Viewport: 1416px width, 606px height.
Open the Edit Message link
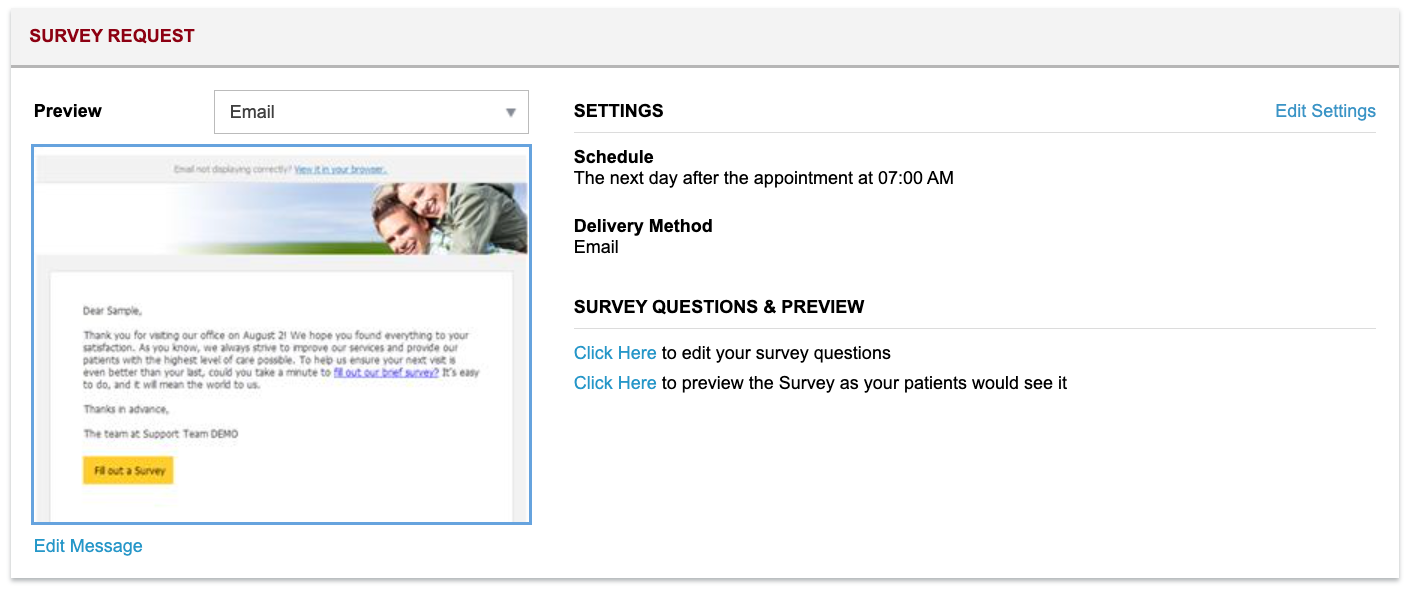pos(88,546)
